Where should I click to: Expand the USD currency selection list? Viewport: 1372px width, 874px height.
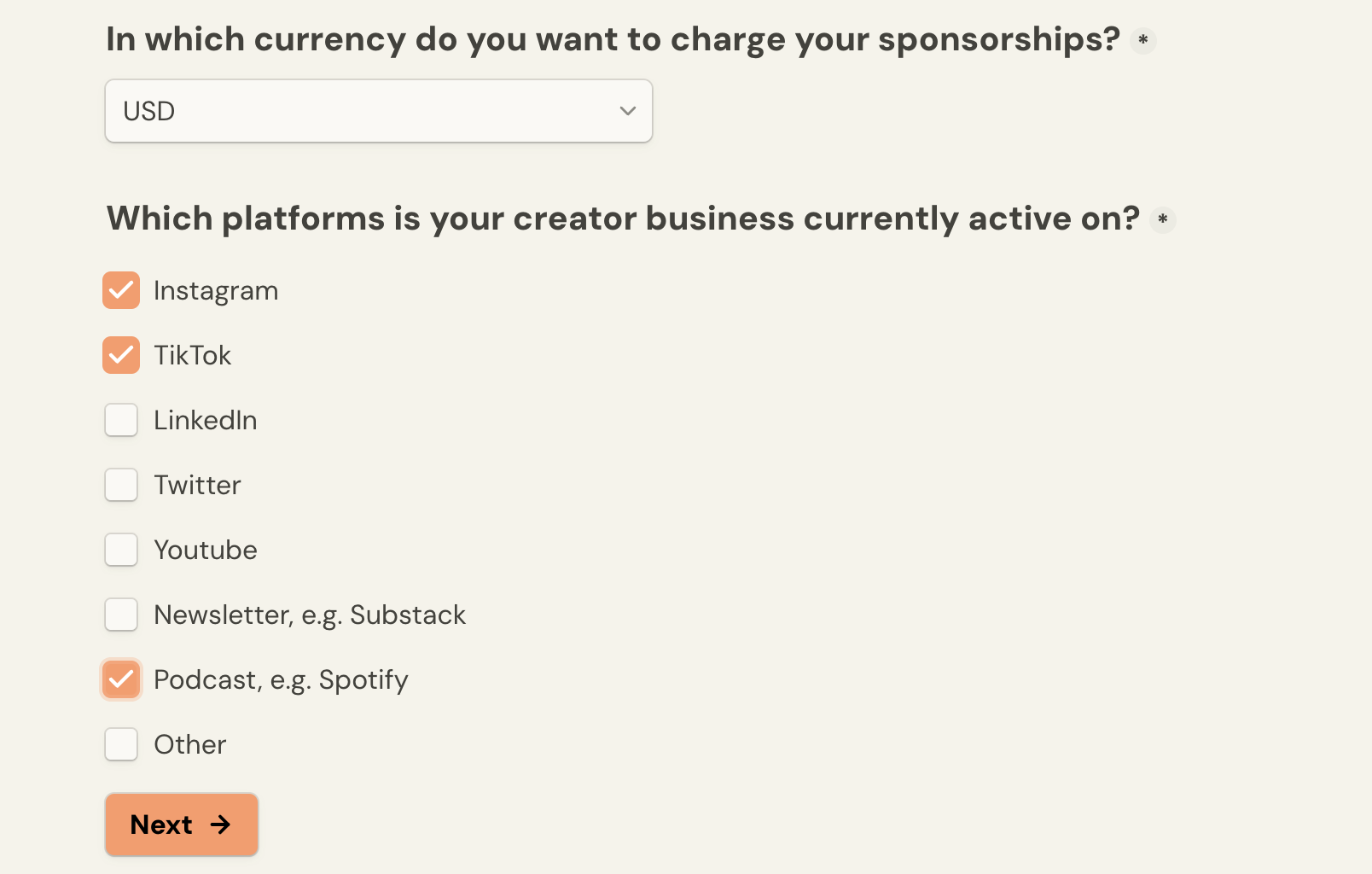378,110
